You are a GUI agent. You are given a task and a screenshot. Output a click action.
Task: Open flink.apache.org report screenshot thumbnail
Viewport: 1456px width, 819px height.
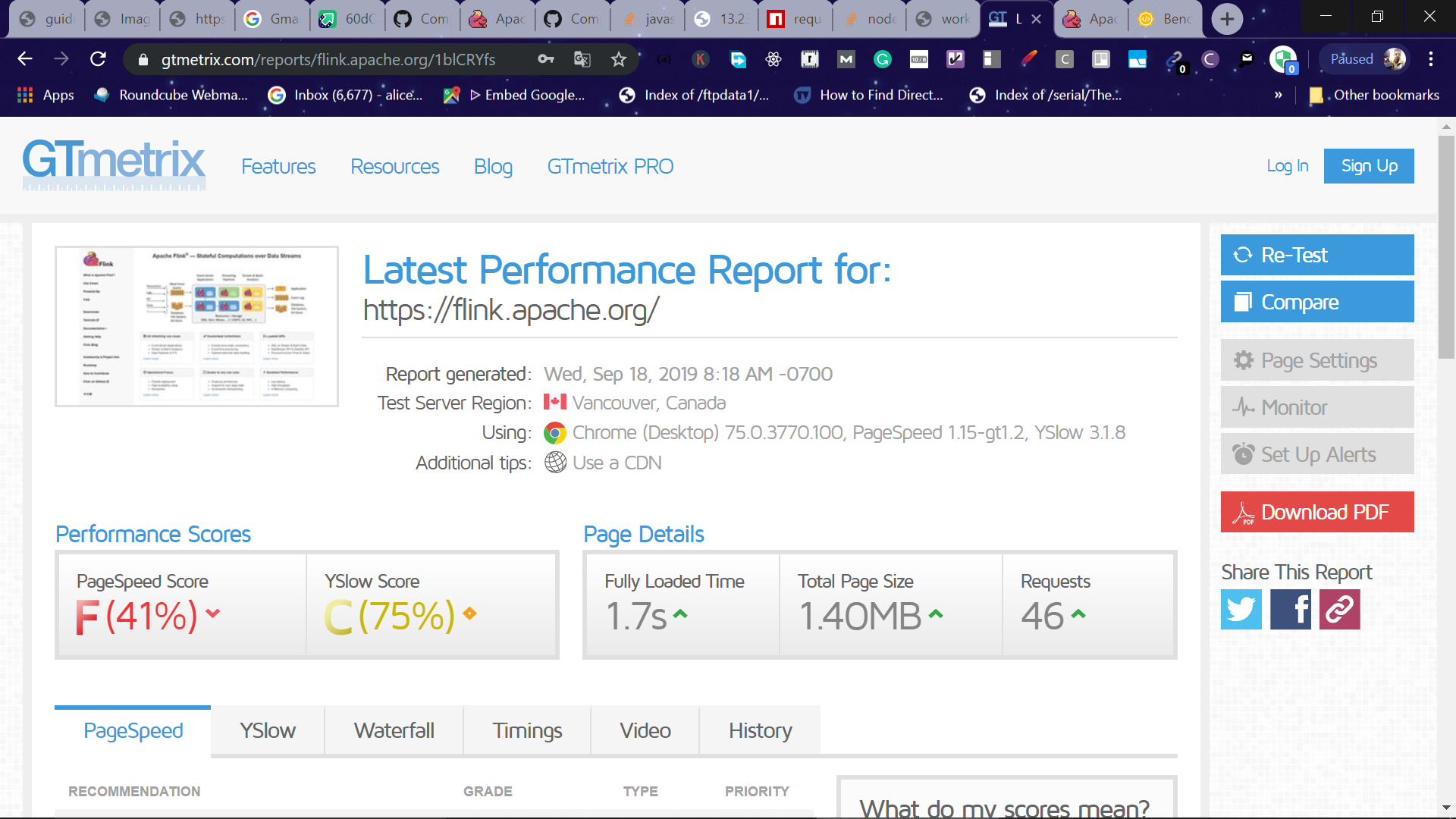pyautogui.click(x=196, y=326)
